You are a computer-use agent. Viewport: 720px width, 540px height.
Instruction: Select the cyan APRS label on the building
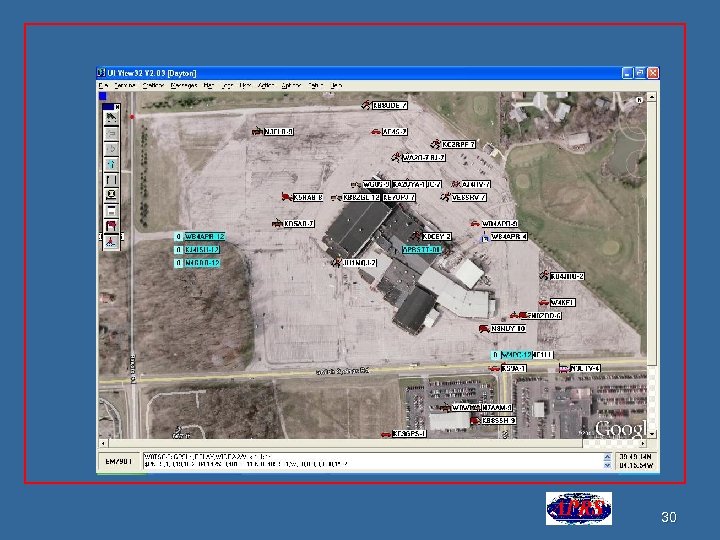(422, 250)
